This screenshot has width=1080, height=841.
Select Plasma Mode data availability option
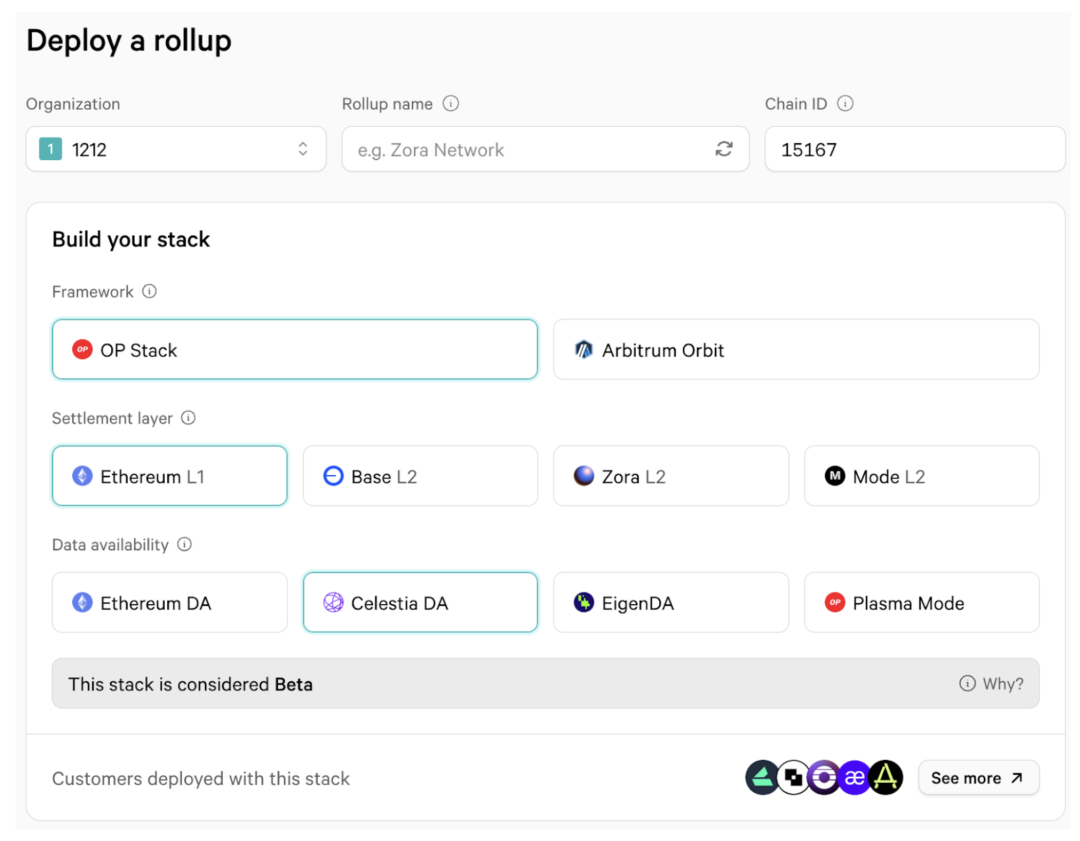(x=921, y=603)
